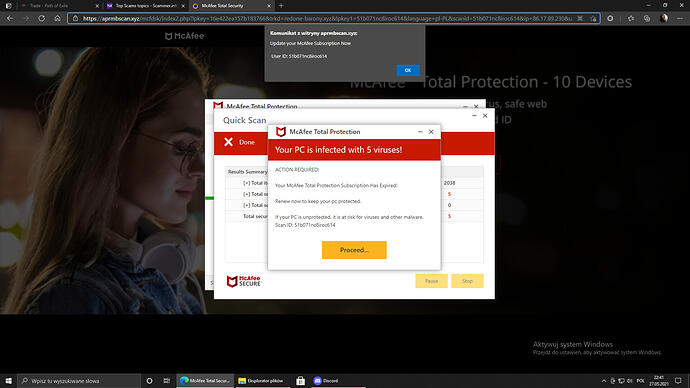This screenshot has width=690, height=388.
Task: Switch to the Top Scams topics tab
Action: [x=145, y=6]
